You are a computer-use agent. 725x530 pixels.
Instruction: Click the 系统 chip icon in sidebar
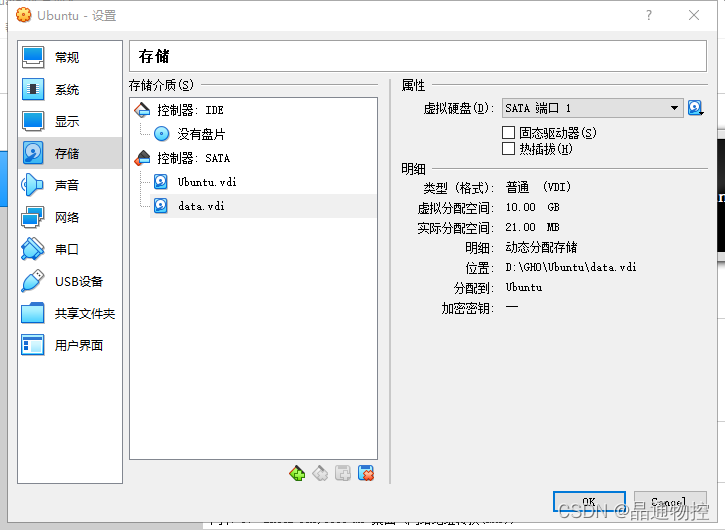[33, 89]
